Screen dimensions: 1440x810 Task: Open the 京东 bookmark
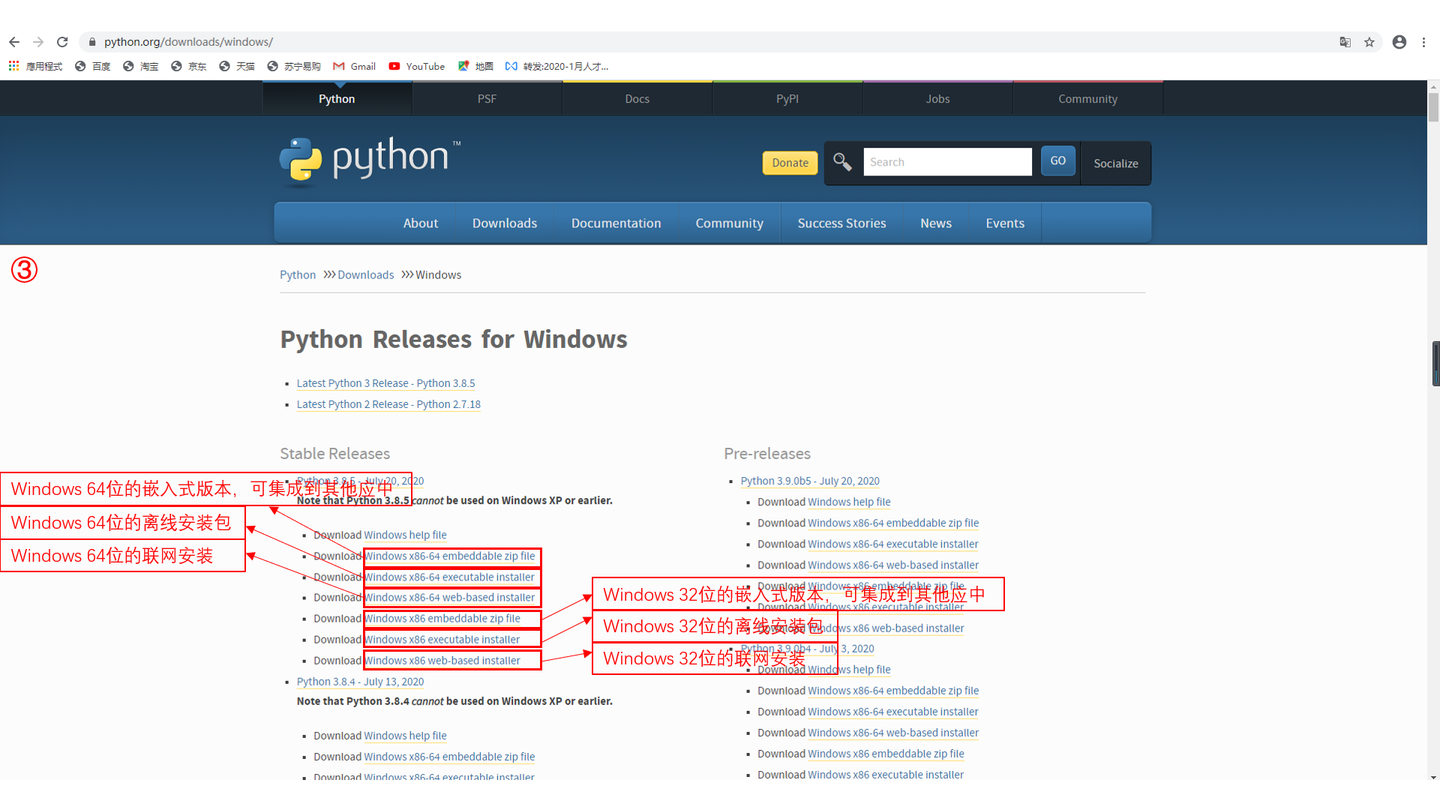[x=188, y=66]
